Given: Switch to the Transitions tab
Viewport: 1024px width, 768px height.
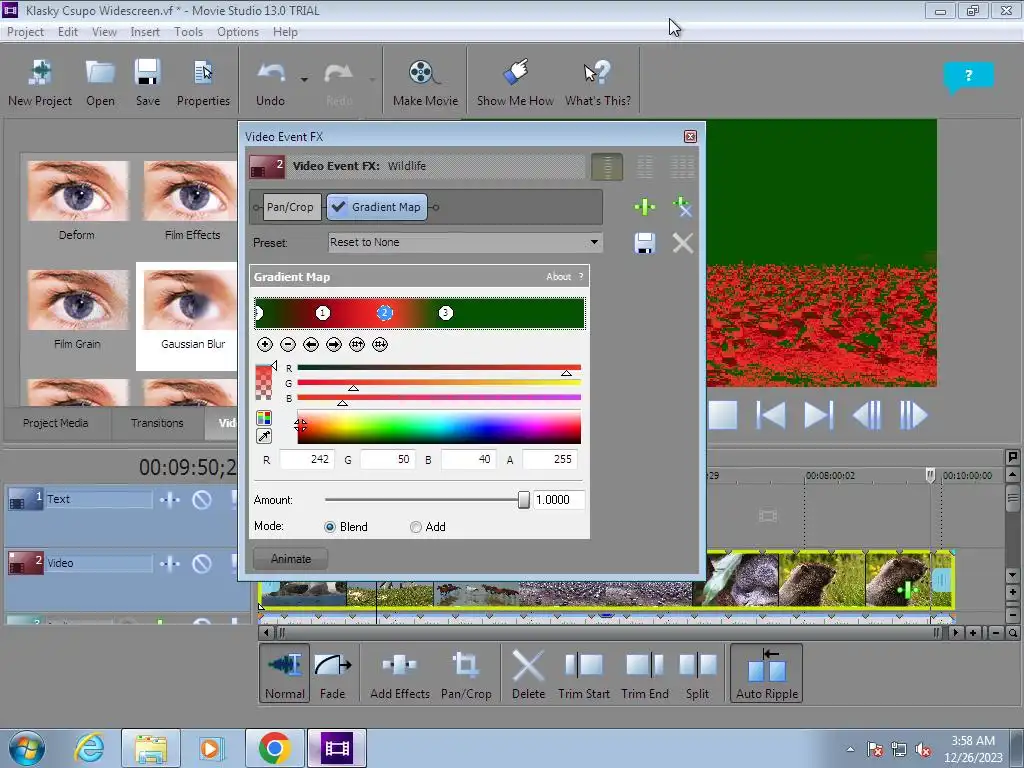Looking at the screenshot, I should click(157, 423).
